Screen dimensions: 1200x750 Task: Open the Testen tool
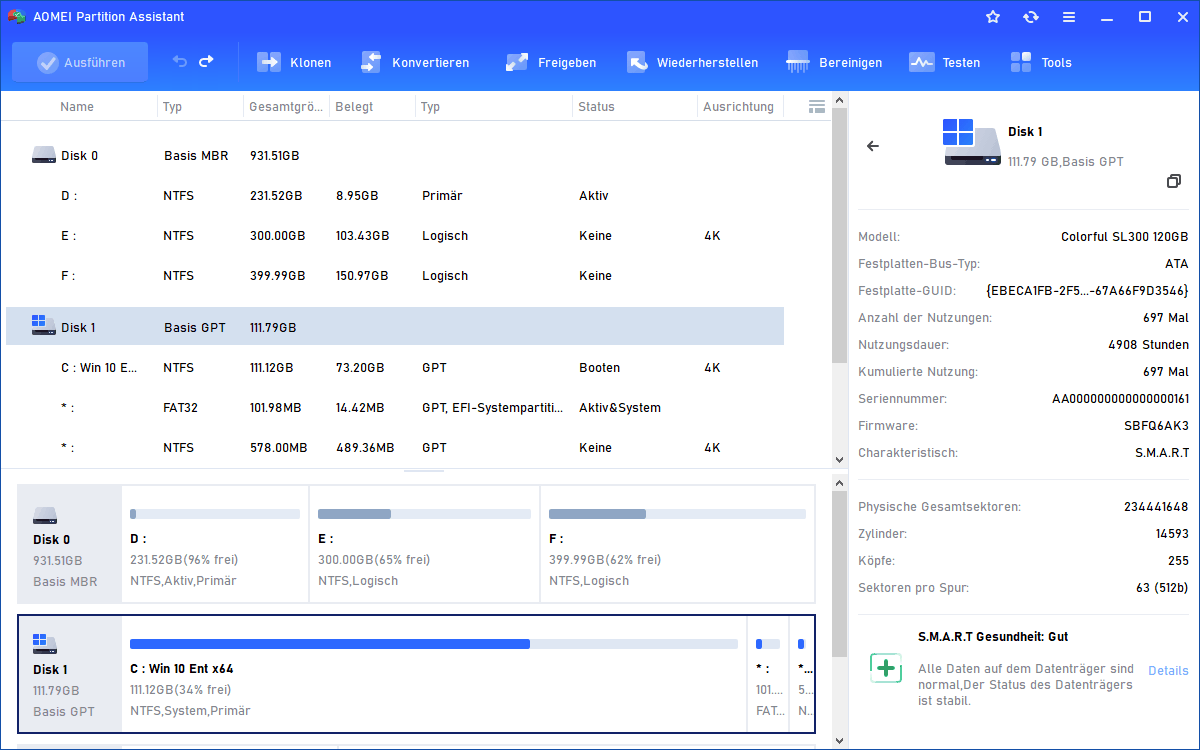[x=921, y=62]
